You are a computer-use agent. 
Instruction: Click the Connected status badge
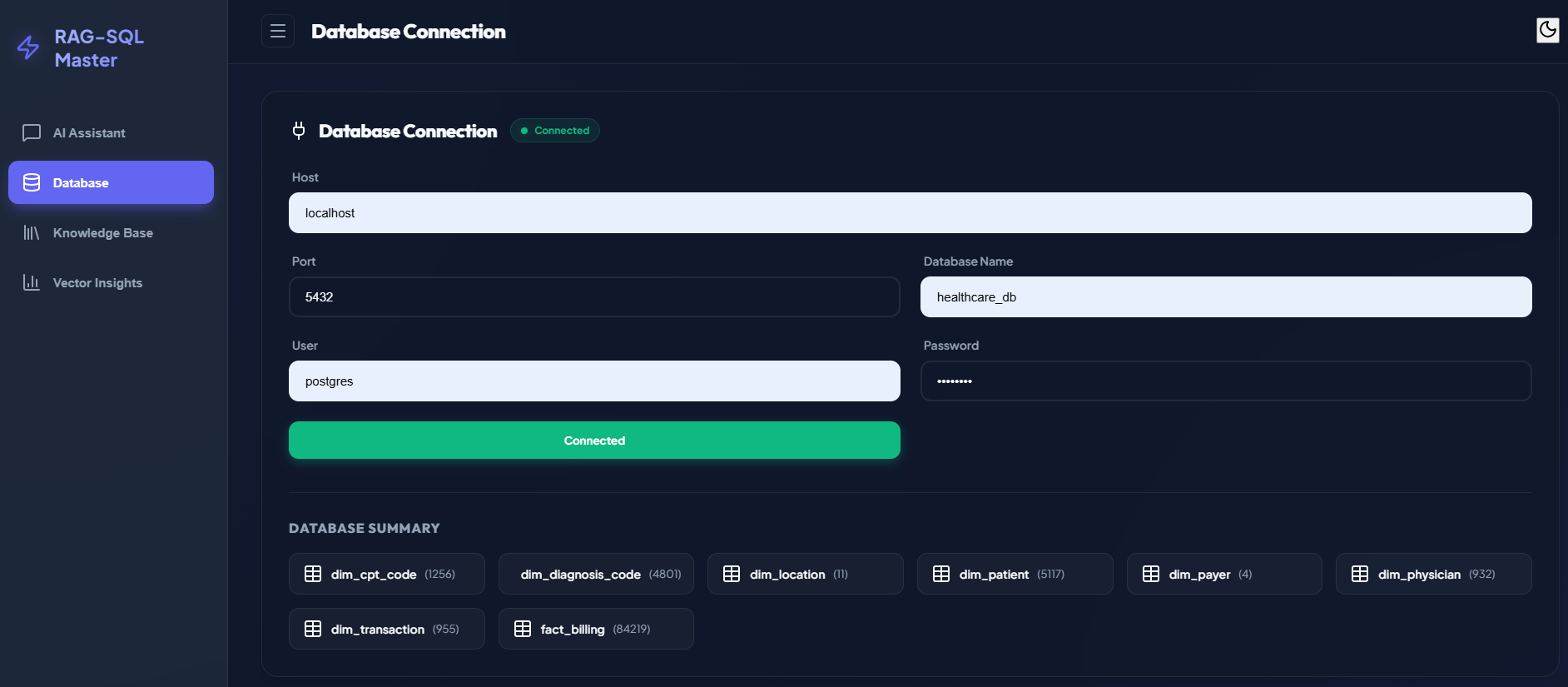555,131
